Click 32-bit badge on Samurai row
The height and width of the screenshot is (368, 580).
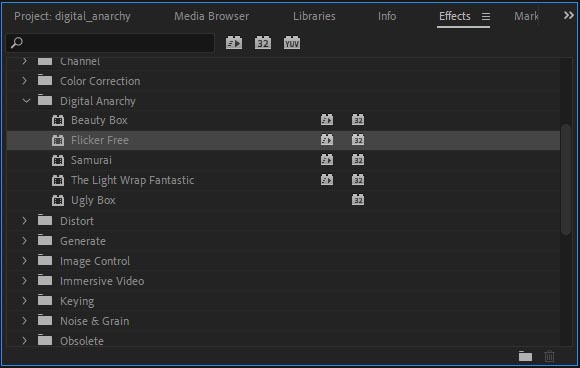click(358, 160)
